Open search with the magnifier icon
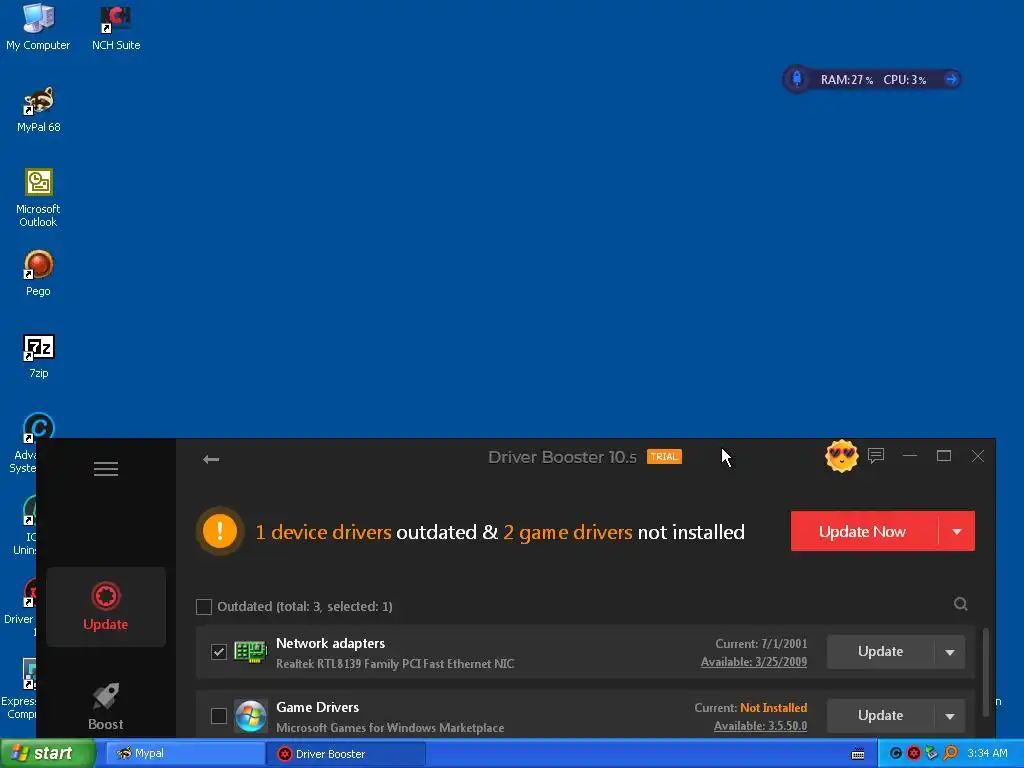The height and width of the screenshot is (768, 1024). (x=960, y=604)
